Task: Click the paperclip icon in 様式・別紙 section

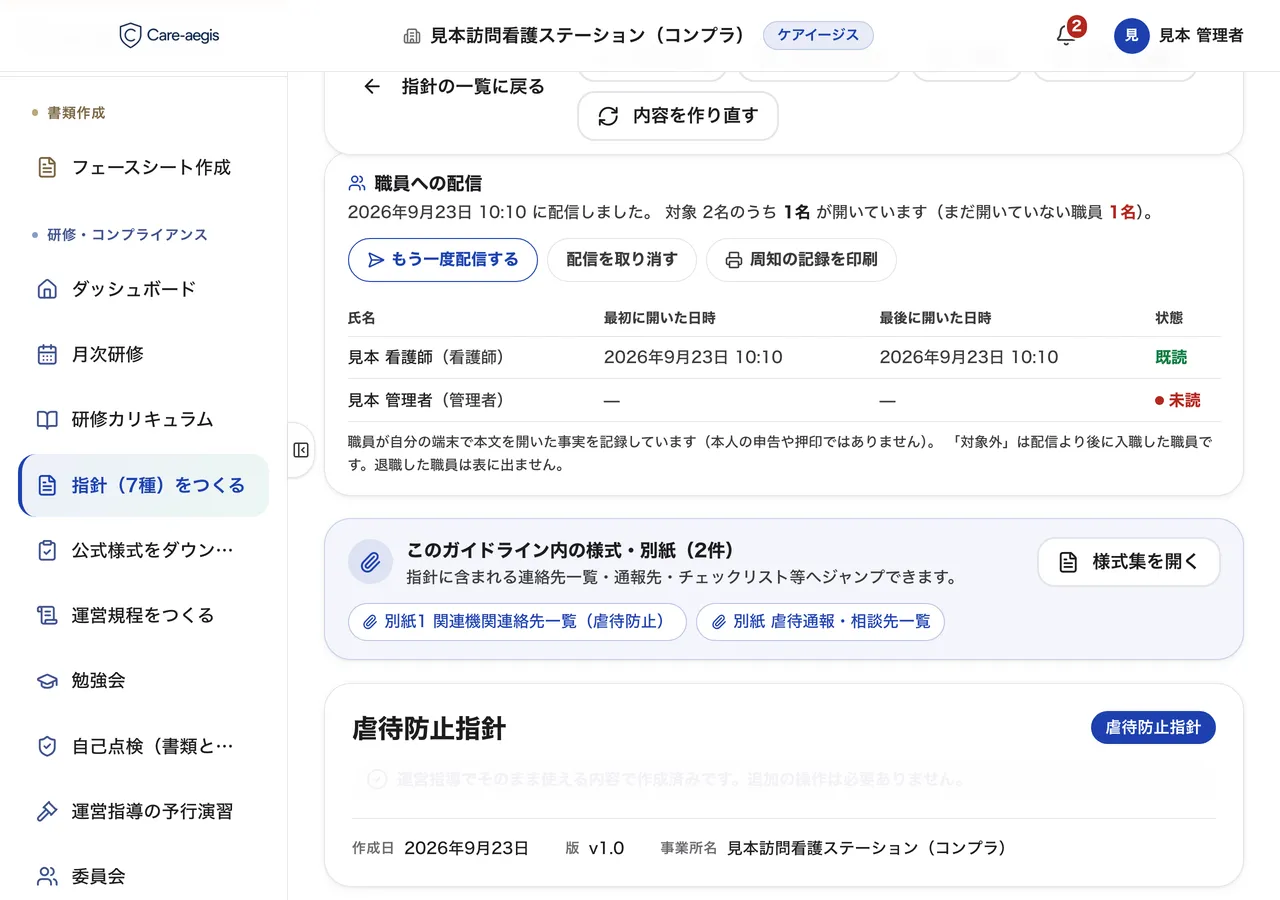Action: [x=370, y=562]
